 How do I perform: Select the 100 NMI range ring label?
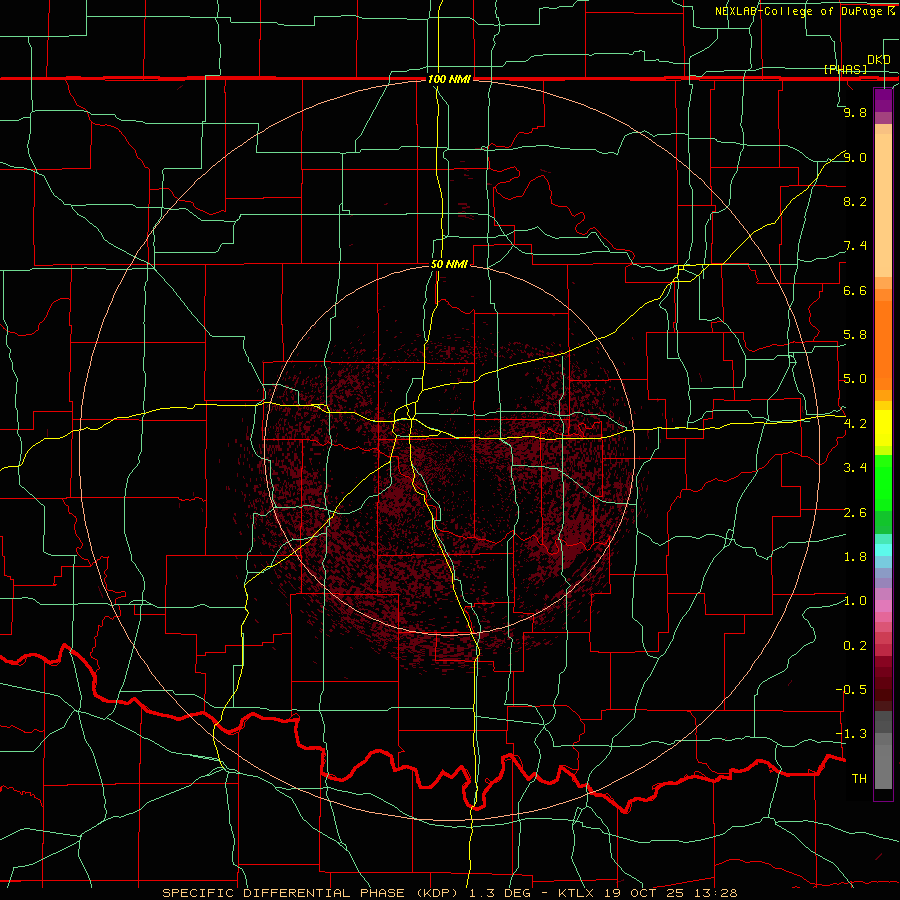click(x=449, y=79)
